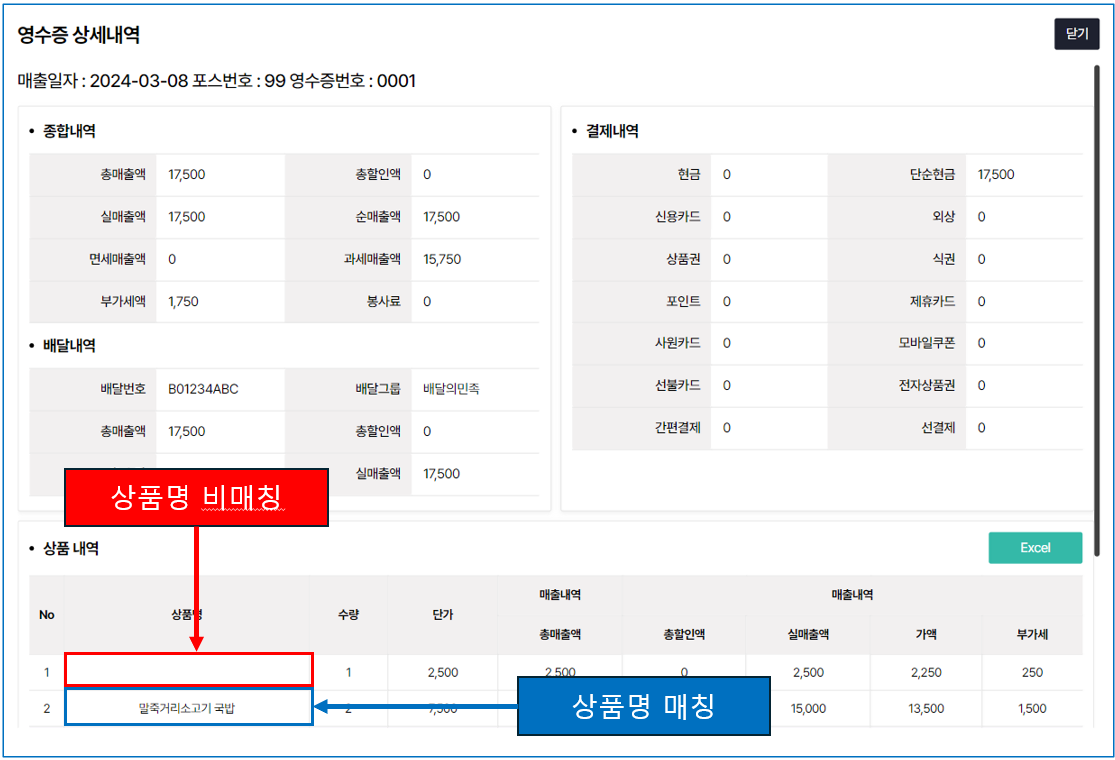This screenshot has width=1115, height=760.
Task: Click the 상품명 column header
Action: [187, 614]
